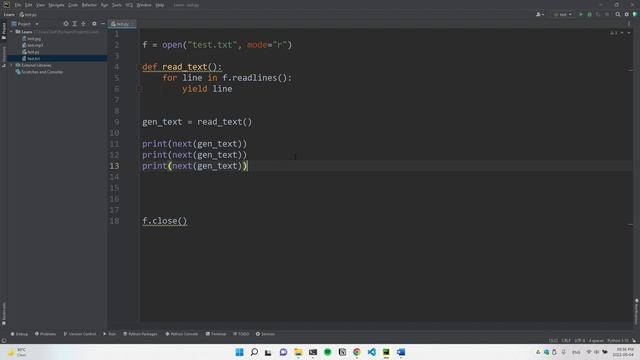The width and height of the screenshot is (640, 360).
Task: Click next-problem down arrow in inspections widget
Action: (629, 33)
